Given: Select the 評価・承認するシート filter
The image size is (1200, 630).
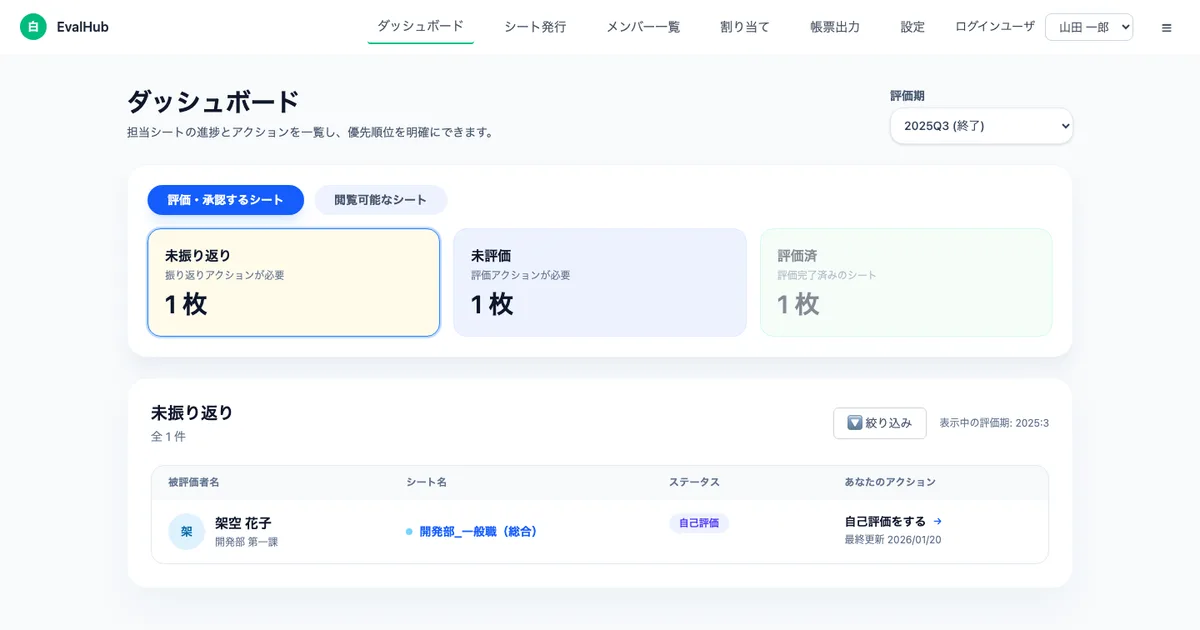Looking at the screenshot, I should tap(225, 199).
